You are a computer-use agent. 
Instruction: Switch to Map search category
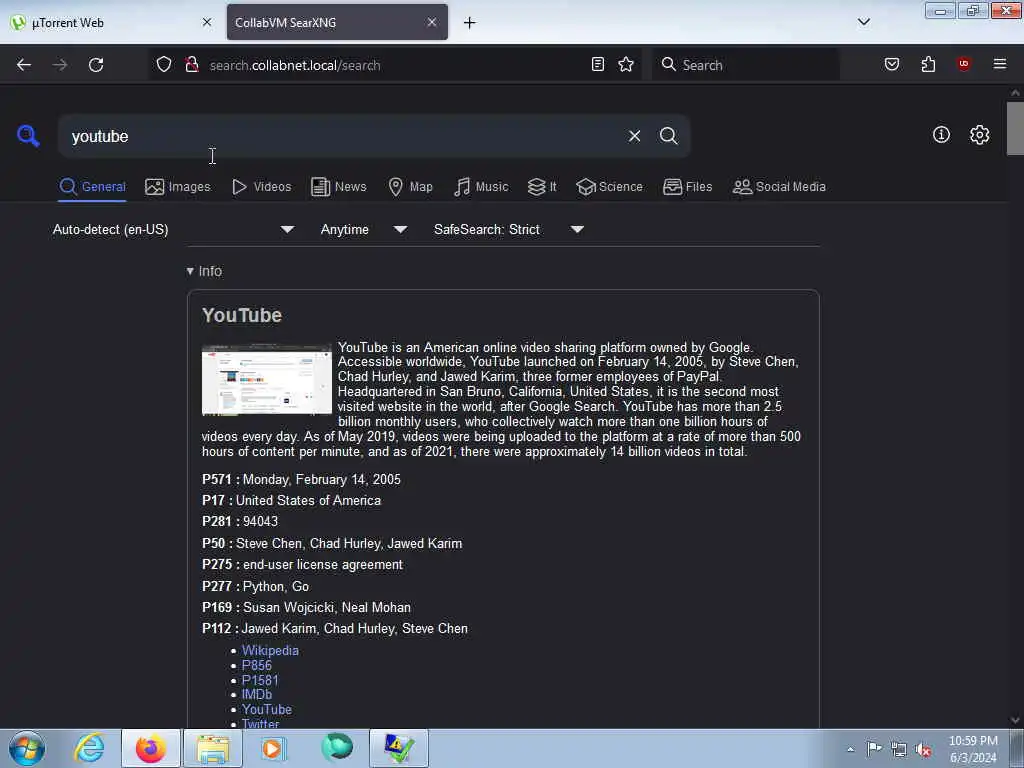pyautogui.click(x=410, y=187)
